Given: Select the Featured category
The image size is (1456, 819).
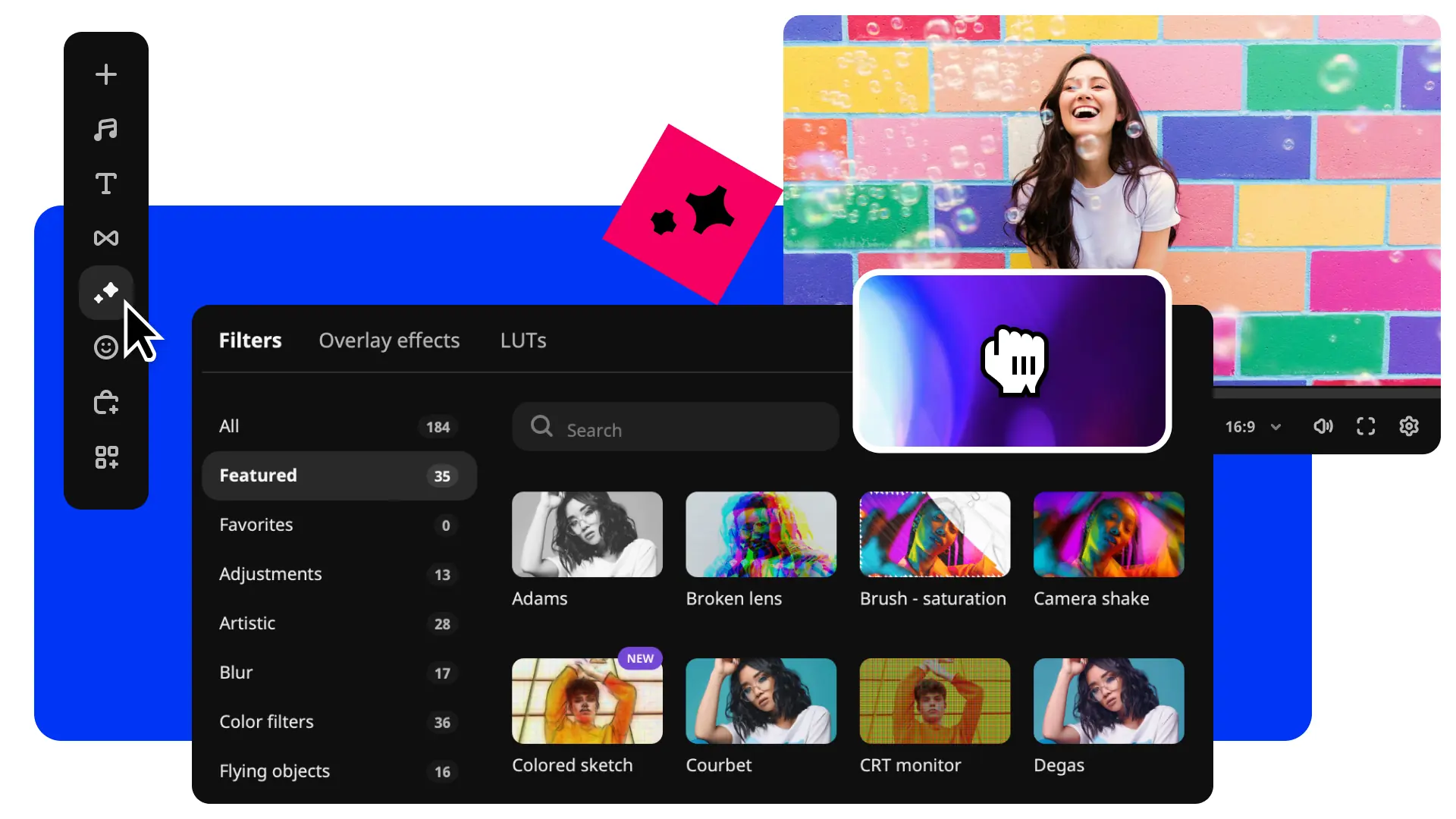Looking at the screenshot, I should click(339, 475).
